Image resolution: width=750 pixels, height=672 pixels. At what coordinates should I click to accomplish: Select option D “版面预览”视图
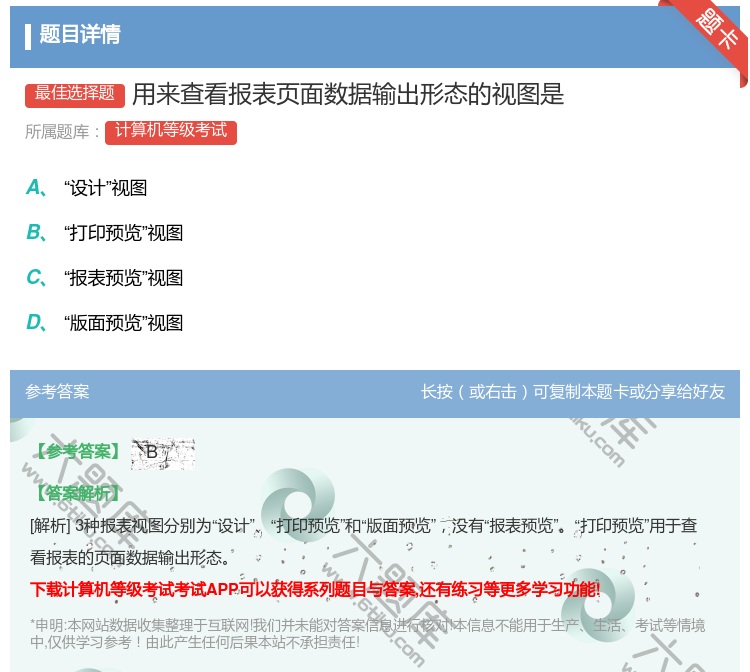[104, 322]
